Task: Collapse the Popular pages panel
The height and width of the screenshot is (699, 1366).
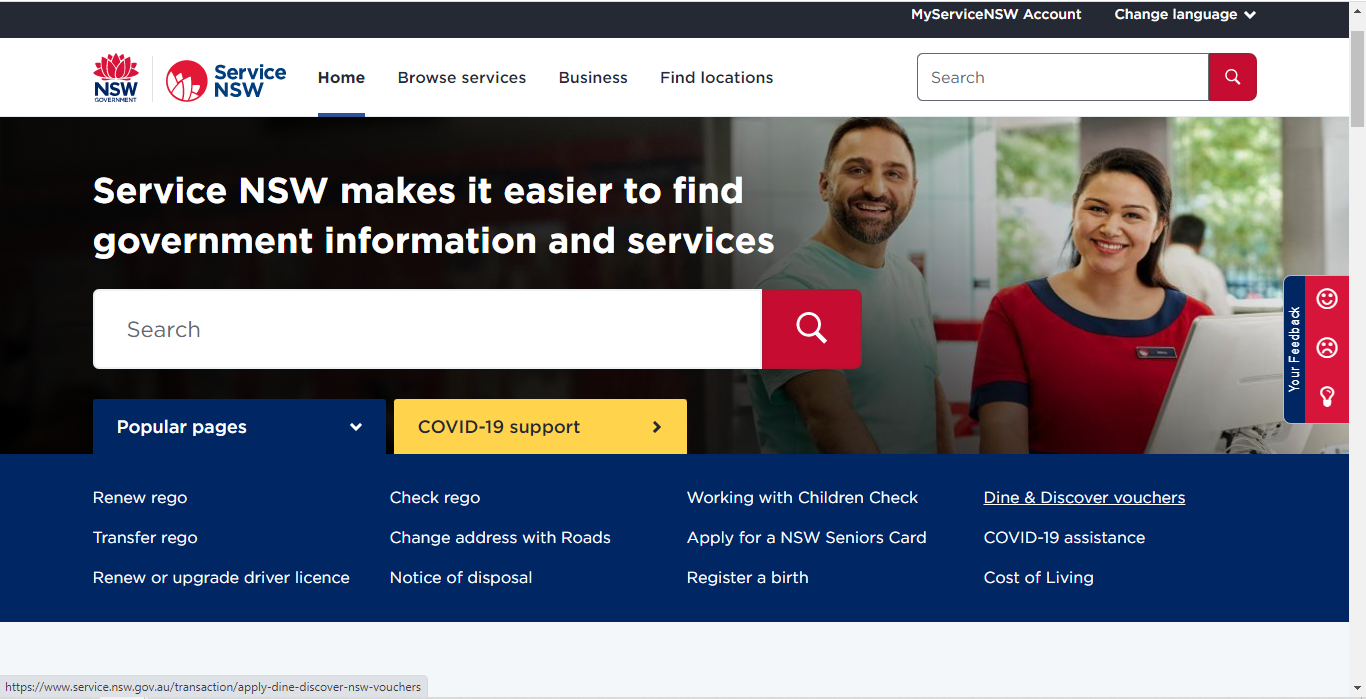Action: [x=239, y=427]
